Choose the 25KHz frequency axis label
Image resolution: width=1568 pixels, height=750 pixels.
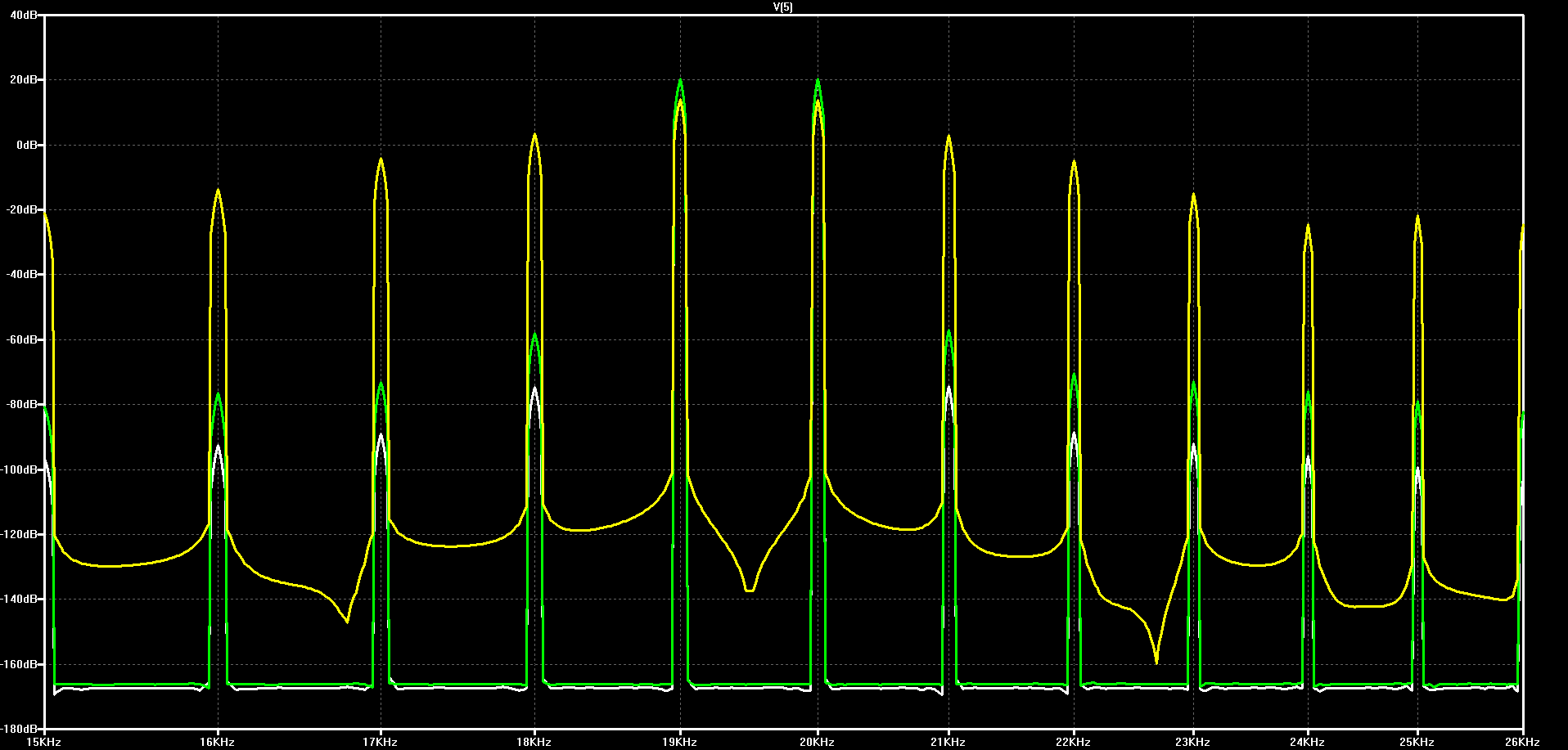(x=1417, y=742)
